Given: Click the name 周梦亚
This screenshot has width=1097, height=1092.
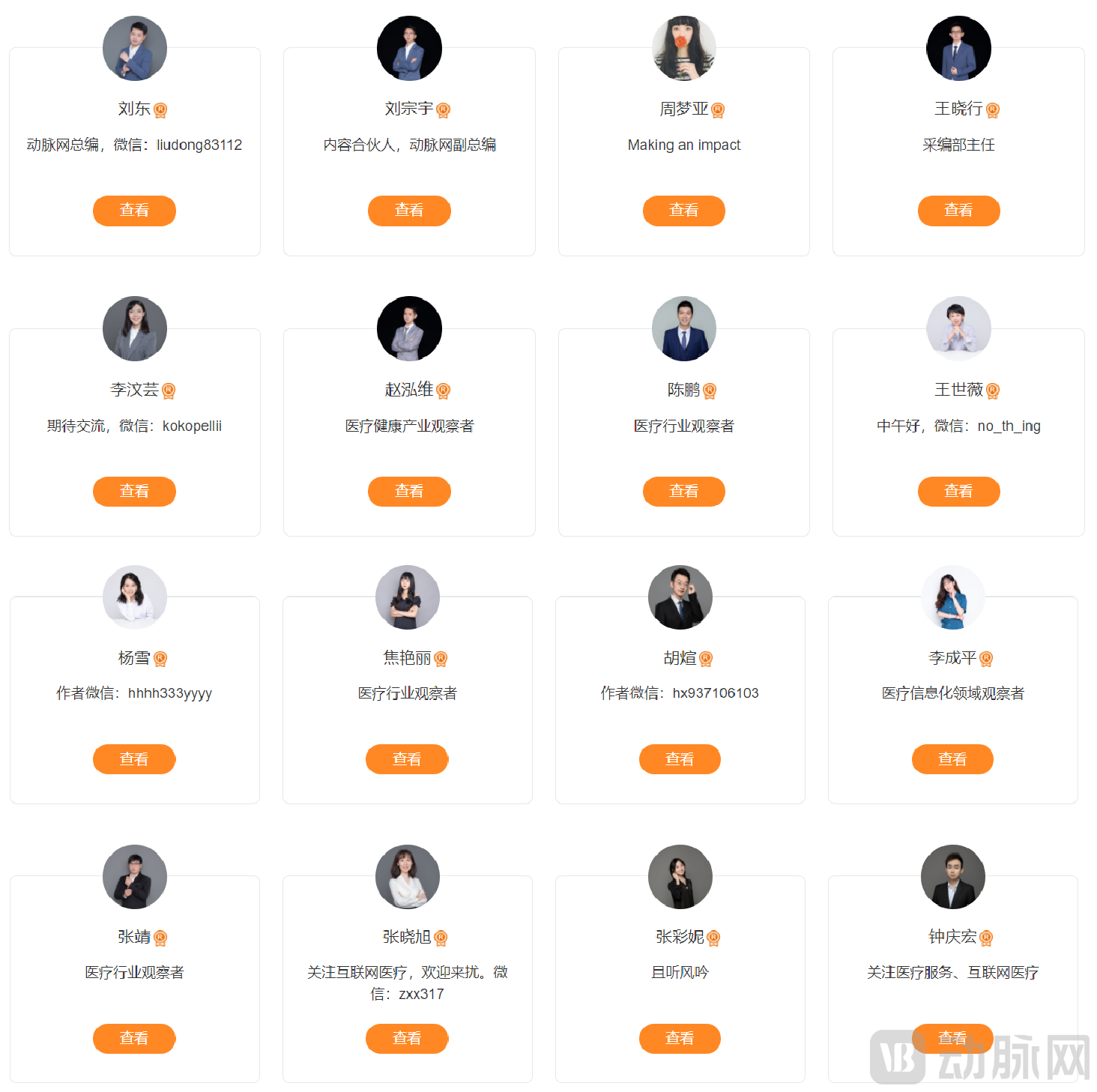Looking at the screenshot, I should click(x=683, y=109).
